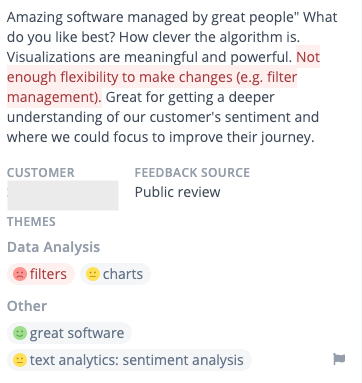362x383 pixels.
Task: Click the highlighted negative sentence about flexibility
Action: coord(152,77)
